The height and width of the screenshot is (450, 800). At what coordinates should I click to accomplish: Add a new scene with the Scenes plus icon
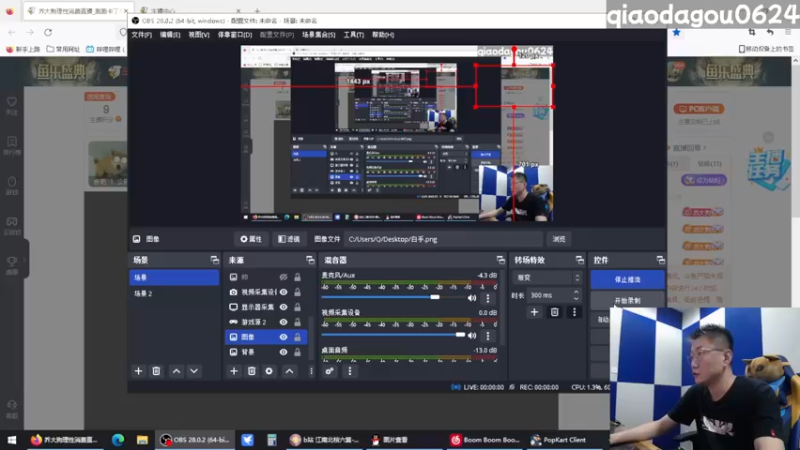click(138, 371)
